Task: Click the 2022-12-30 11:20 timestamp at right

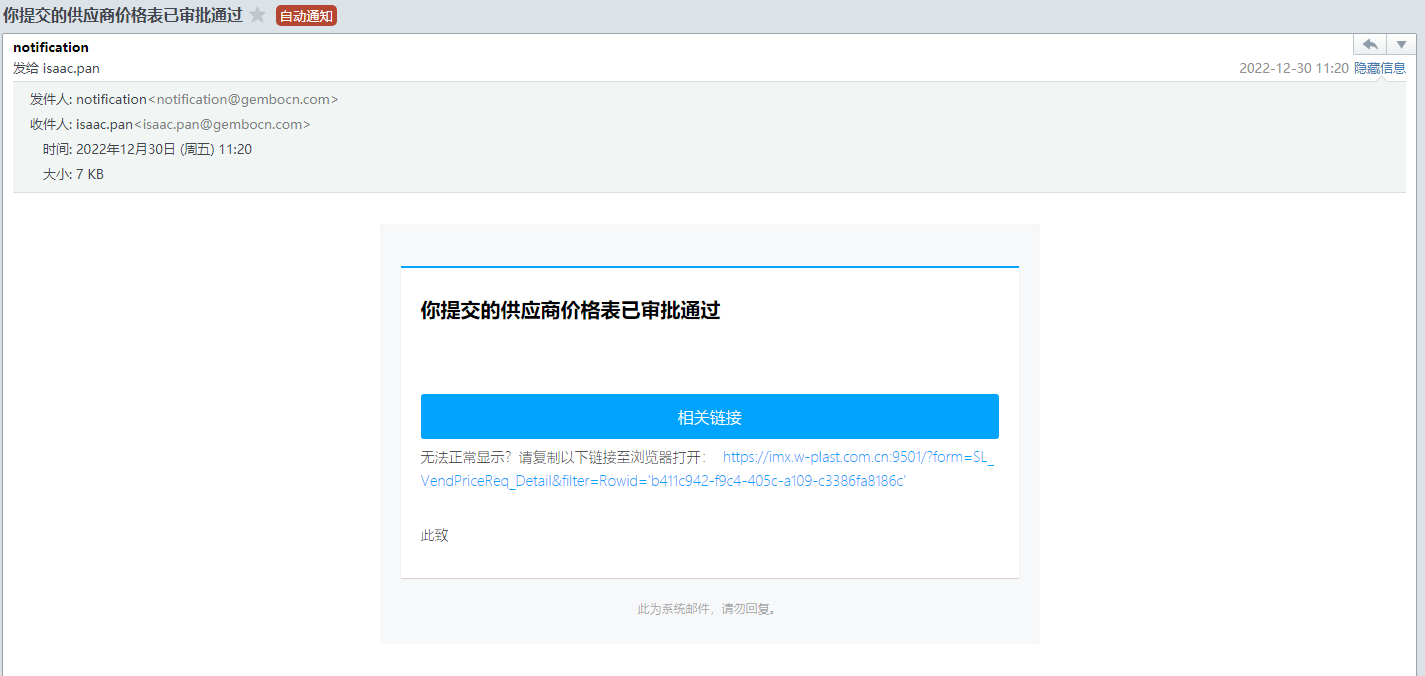Action: 1293,68
